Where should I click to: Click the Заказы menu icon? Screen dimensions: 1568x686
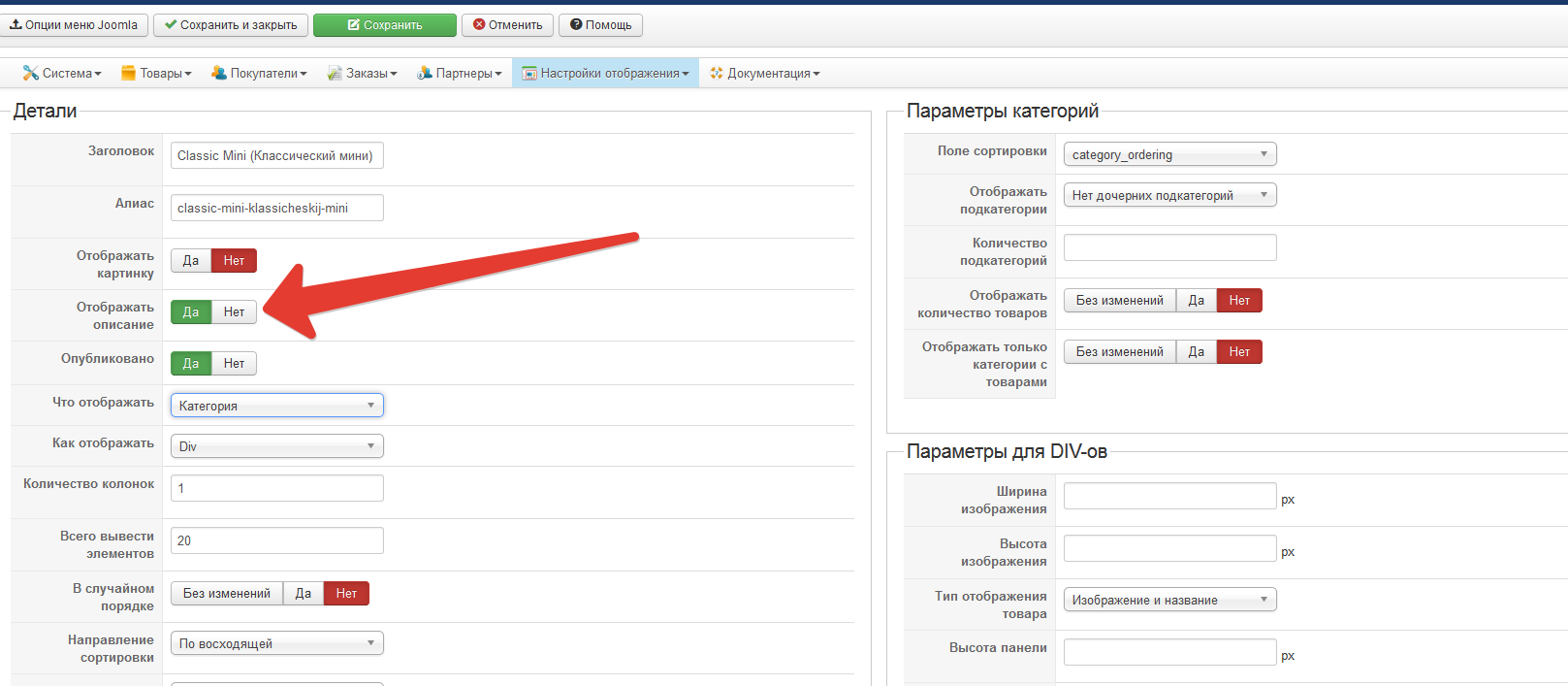335,73
